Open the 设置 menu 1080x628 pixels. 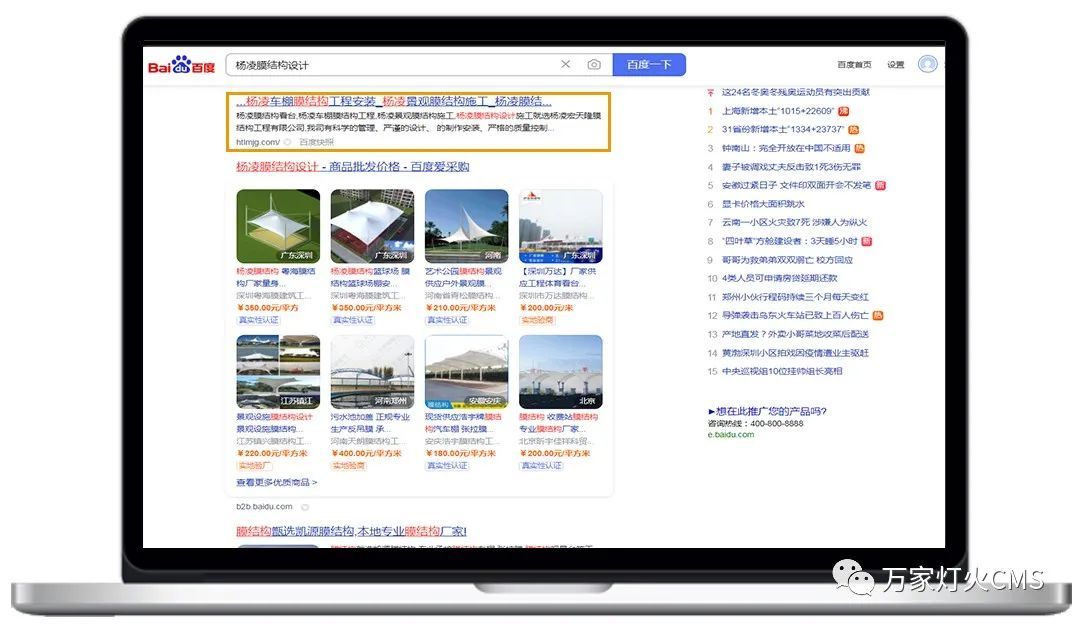(x=896, y=65)
